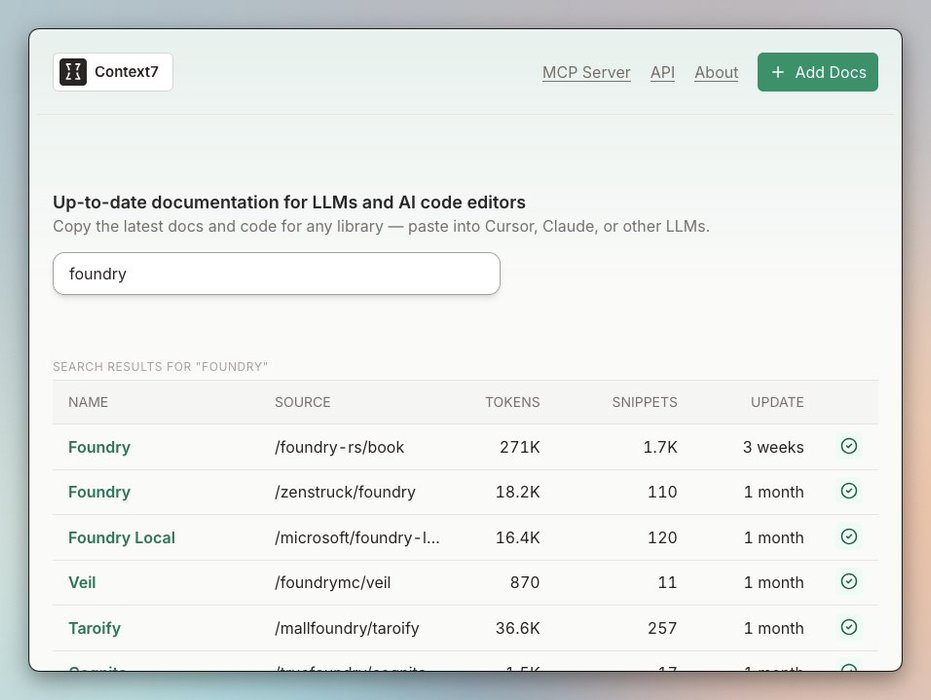Click the UPDATE column header
The height and width of the screenshot is (700, 931).
(x=777, y=402)
